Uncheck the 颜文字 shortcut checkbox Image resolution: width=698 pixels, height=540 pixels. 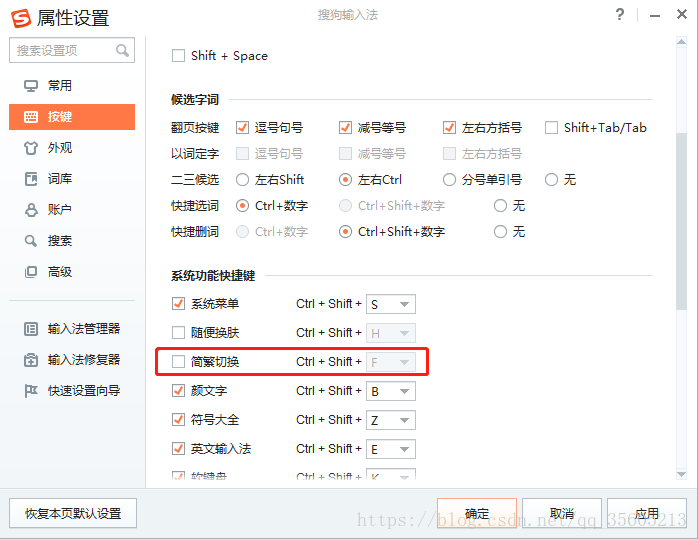(179, 391)
